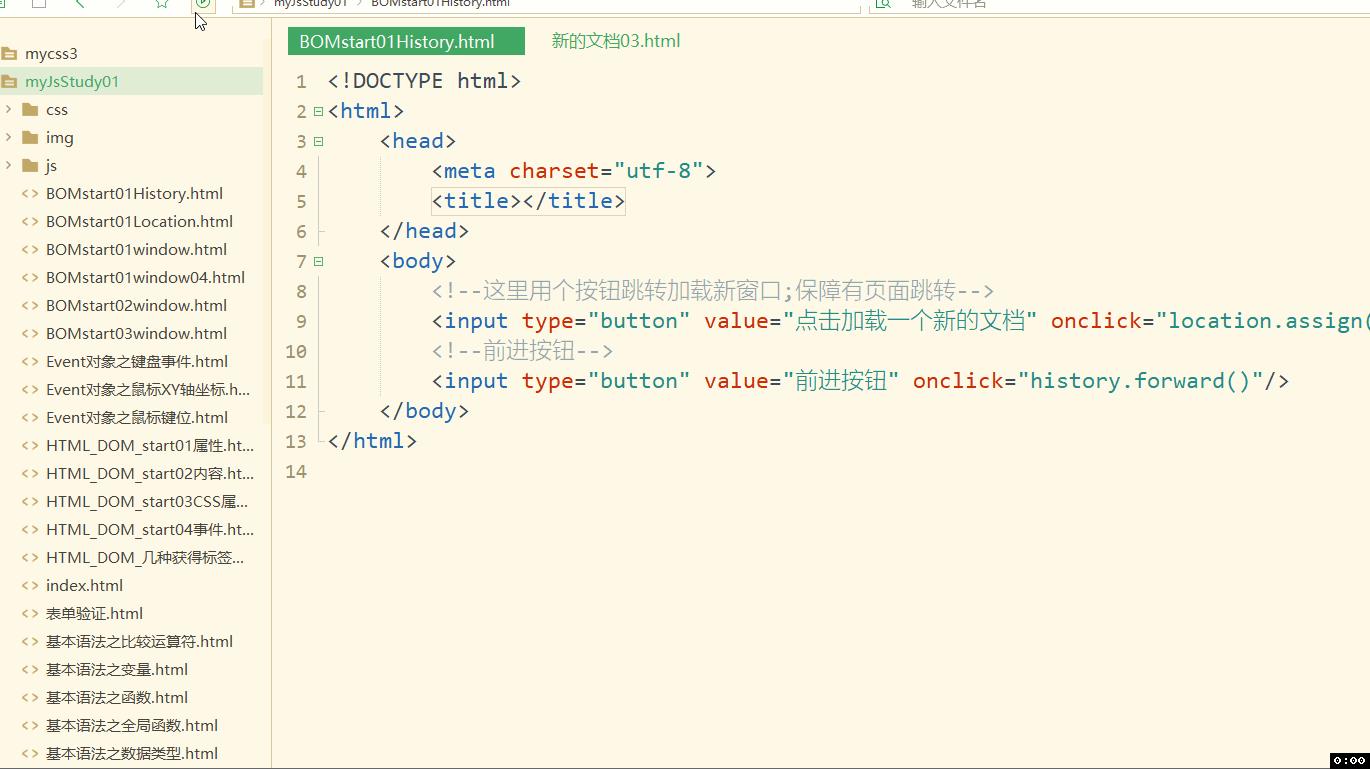Click the js folder icon
This screenshot has height=769, width=1370.
(30, 165)
